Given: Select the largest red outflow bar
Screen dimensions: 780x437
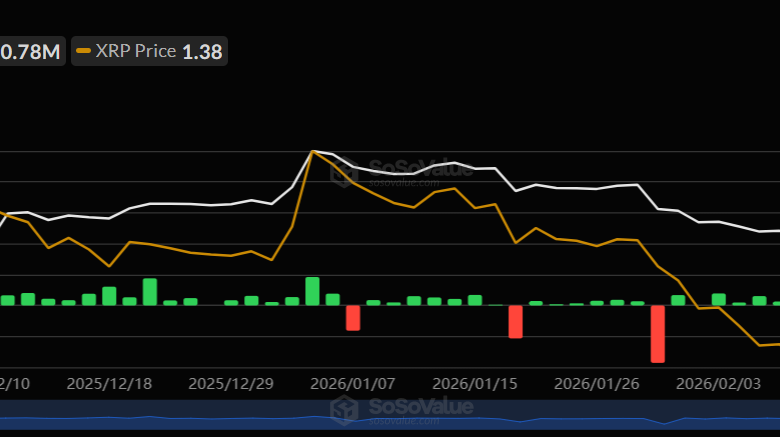Looking at the screenshot, I should click(x=657, y=333).
